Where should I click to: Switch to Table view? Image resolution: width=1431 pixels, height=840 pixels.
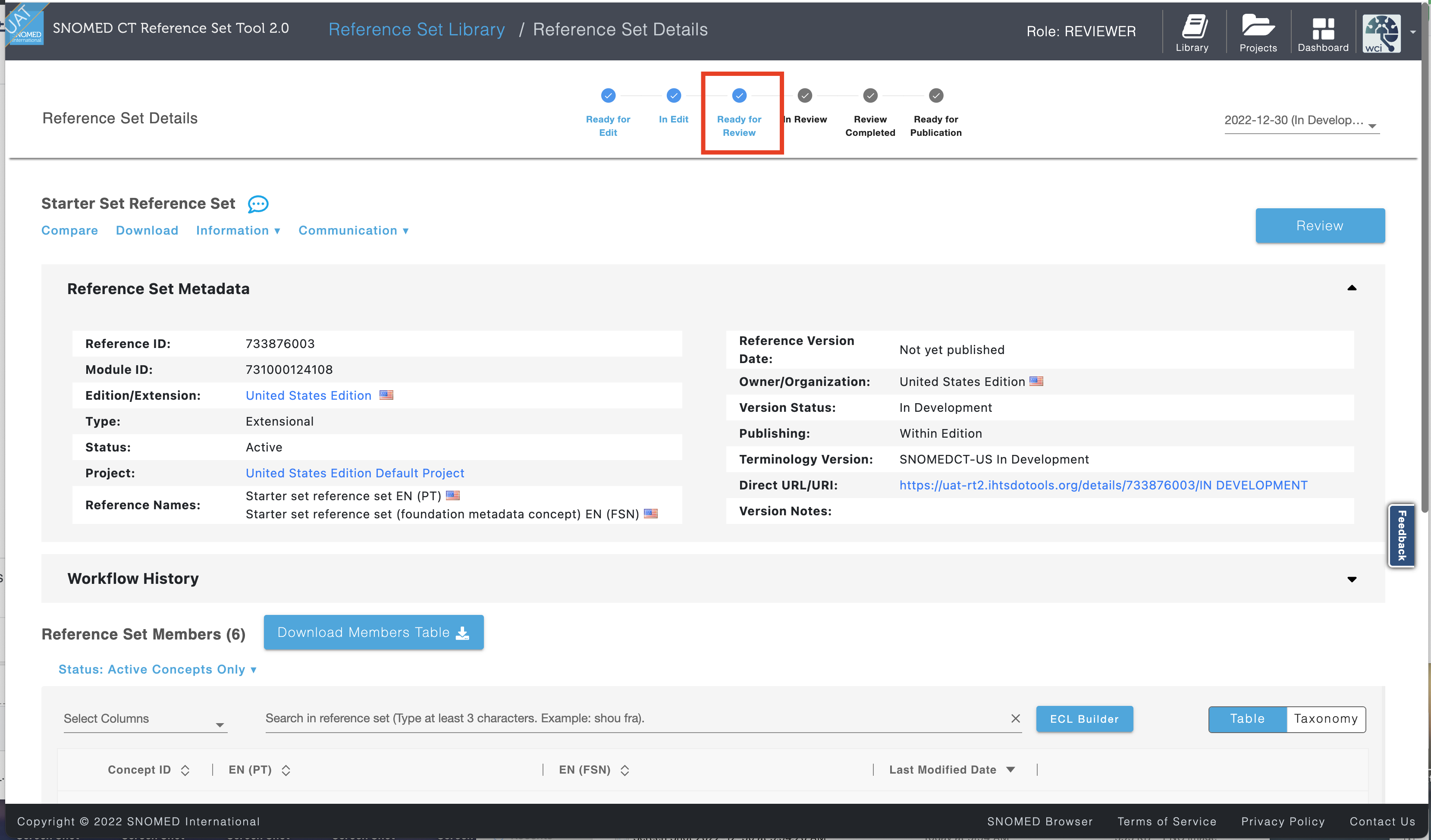tap(1247, 719)
